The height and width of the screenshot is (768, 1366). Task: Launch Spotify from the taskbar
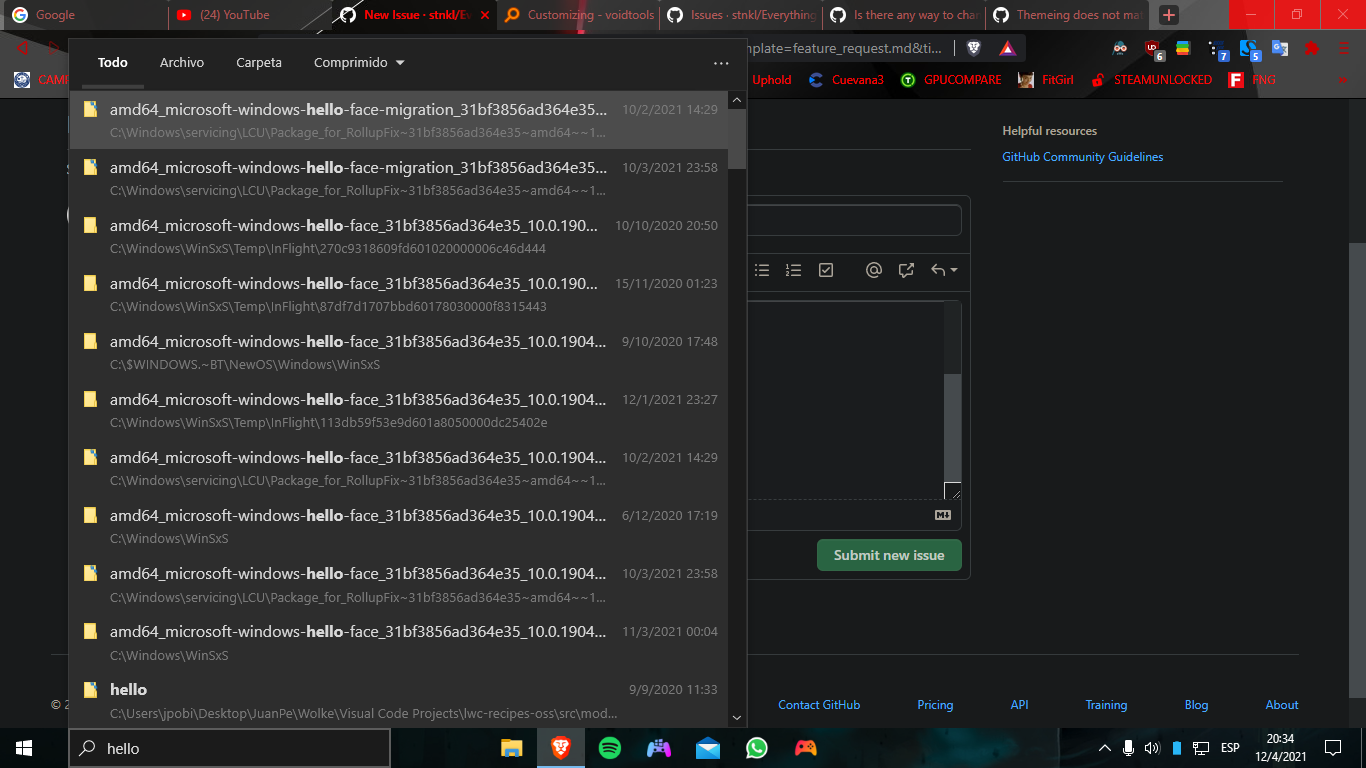610,748
